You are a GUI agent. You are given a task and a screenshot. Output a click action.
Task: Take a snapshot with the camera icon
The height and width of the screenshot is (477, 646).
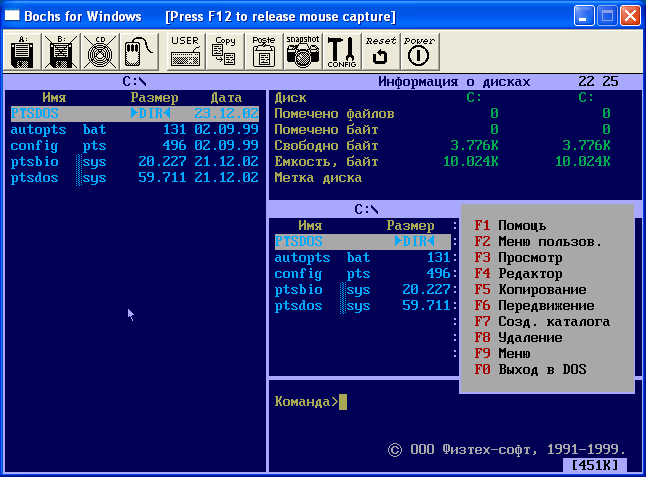point(303,52)
